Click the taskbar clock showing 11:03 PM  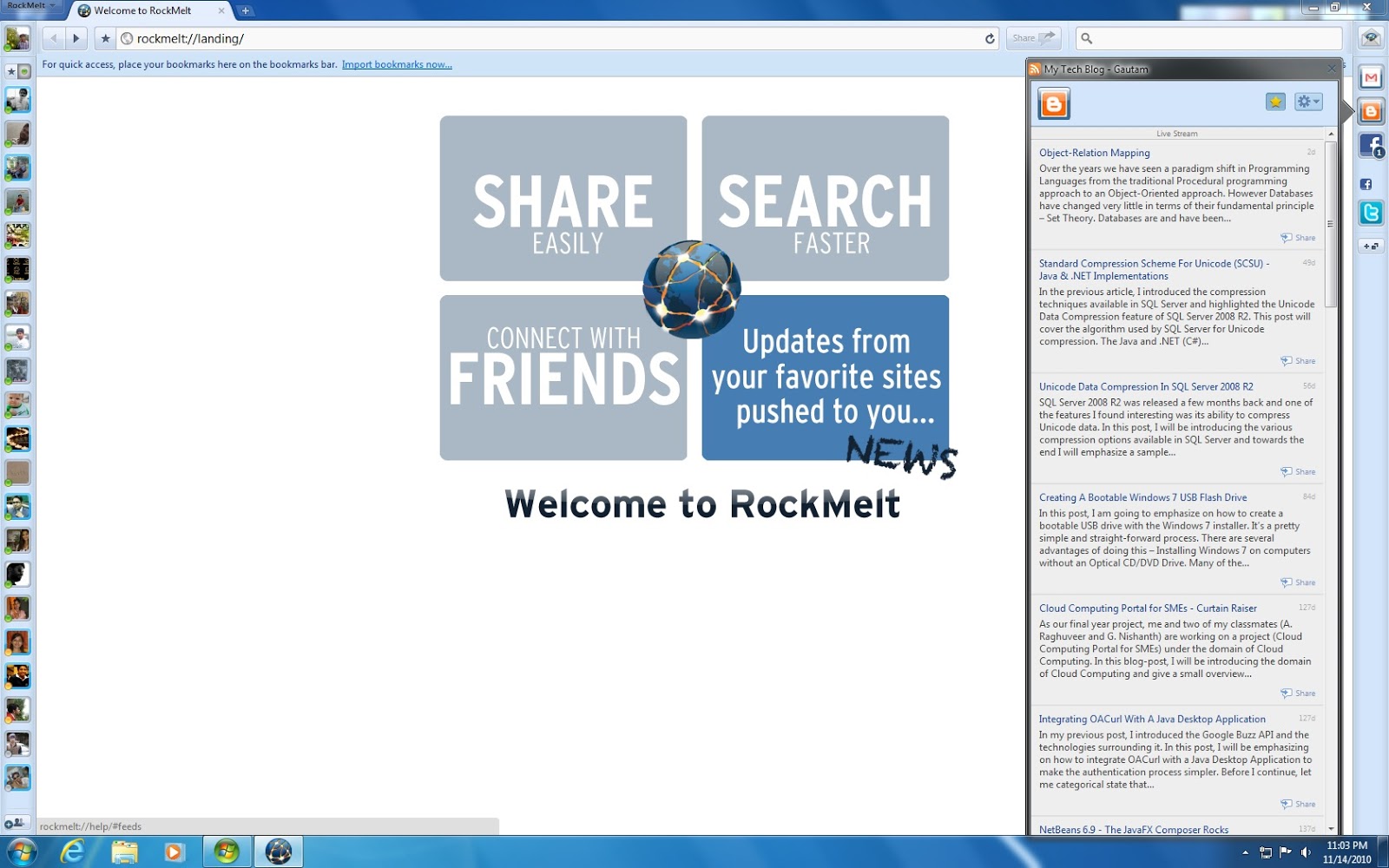pos(1346,852)
